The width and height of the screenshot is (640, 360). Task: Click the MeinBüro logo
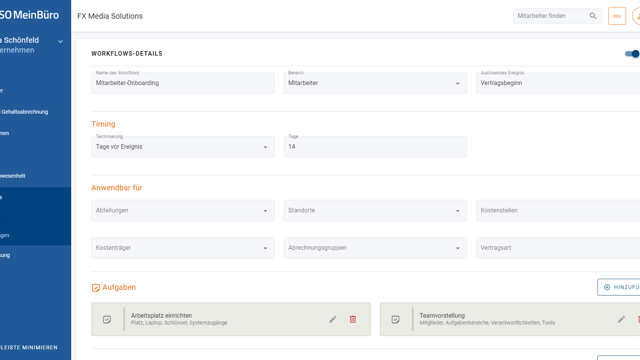29,15
